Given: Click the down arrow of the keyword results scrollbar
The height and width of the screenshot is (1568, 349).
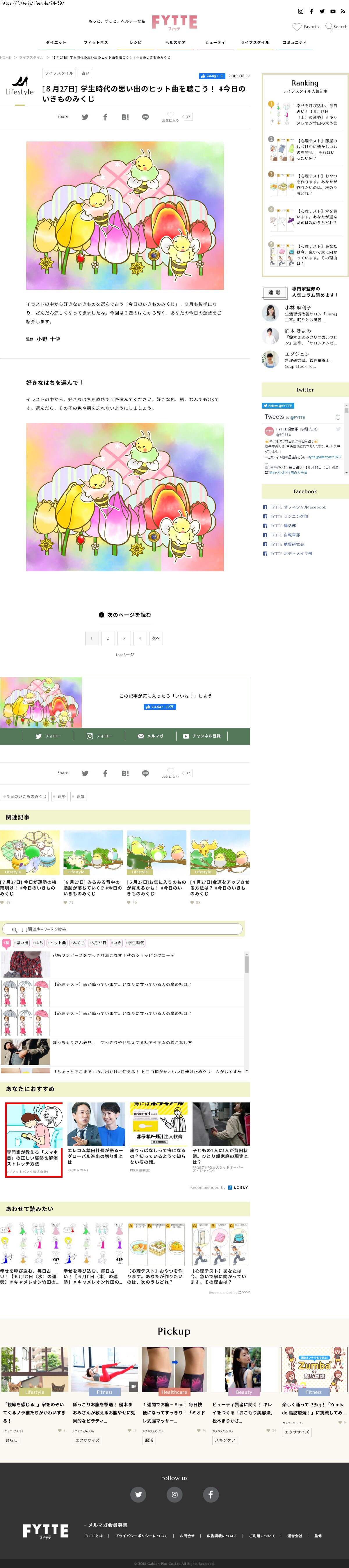Looking at the screenshot, I should (247, 1071).
